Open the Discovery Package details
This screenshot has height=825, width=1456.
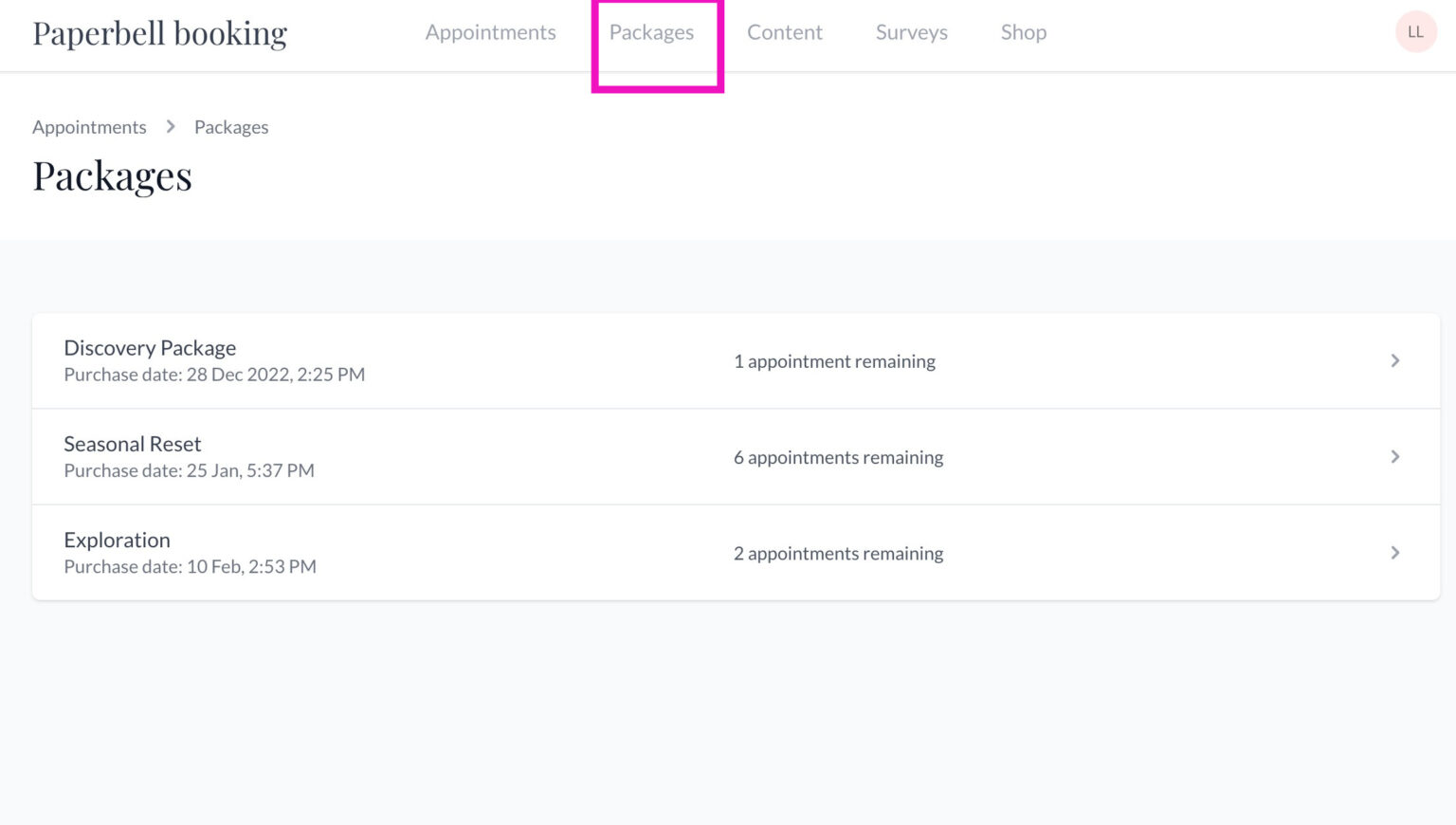pyautogui.click(x=150, y=347)
